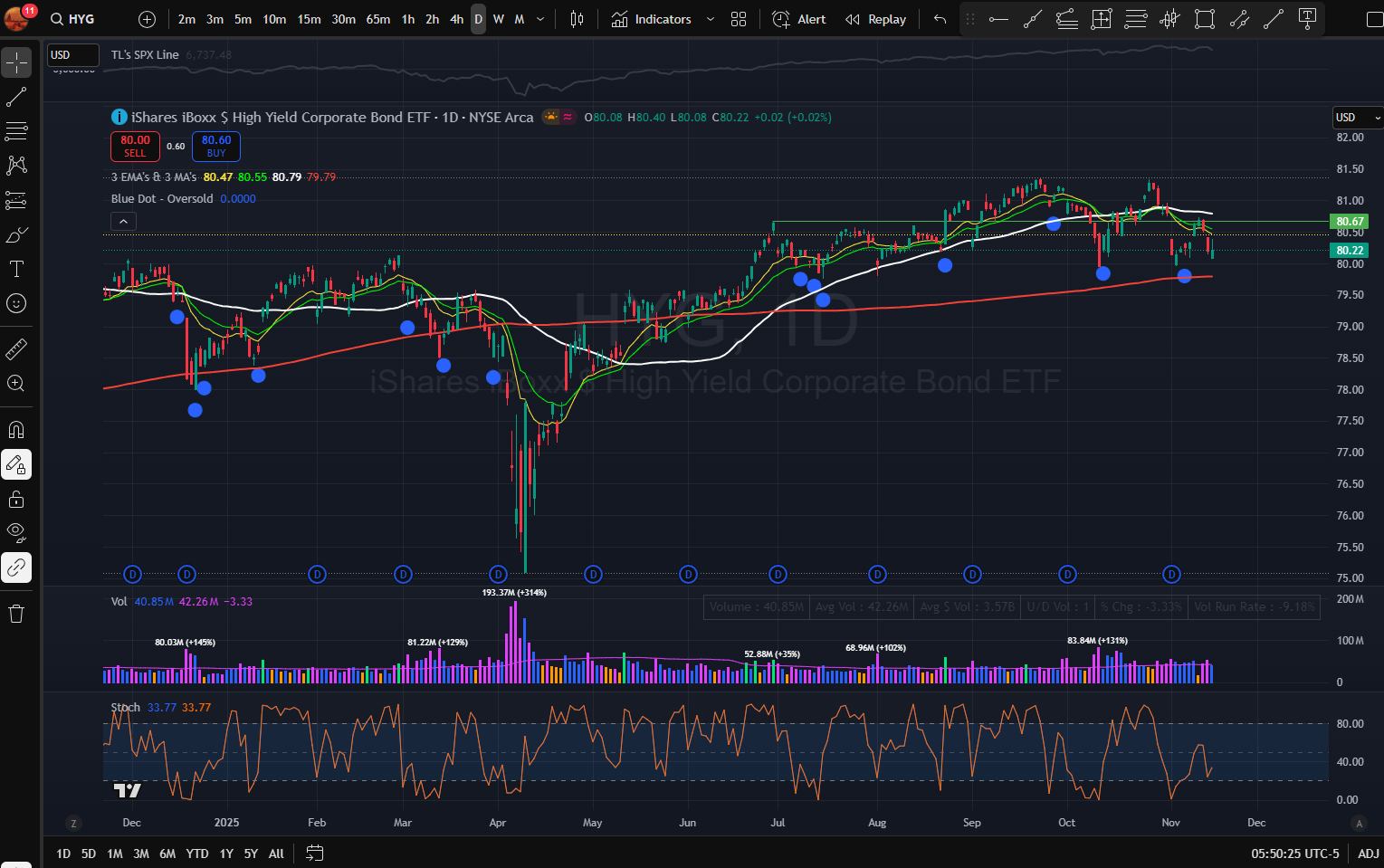The height and width of the screenshot is (868, 1384).
Task: Click the trash icon to remove drawings
Action: [x=16, y=614]
